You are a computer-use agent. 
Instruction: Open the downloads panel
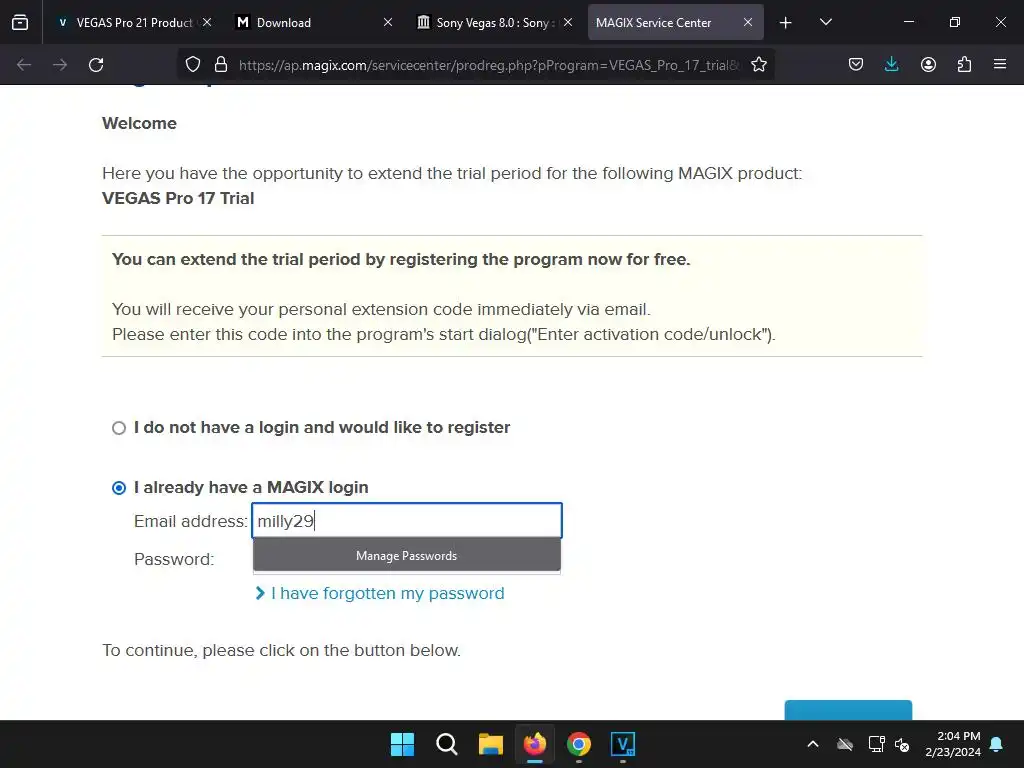[x=891, y=65]
